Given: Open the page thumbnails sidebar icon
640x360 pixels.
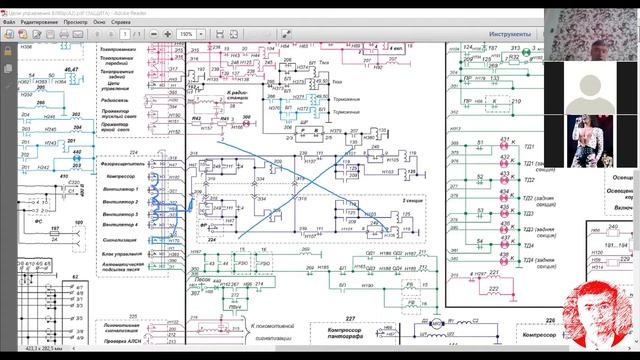Looking at the screenshot, I should 8,68.
